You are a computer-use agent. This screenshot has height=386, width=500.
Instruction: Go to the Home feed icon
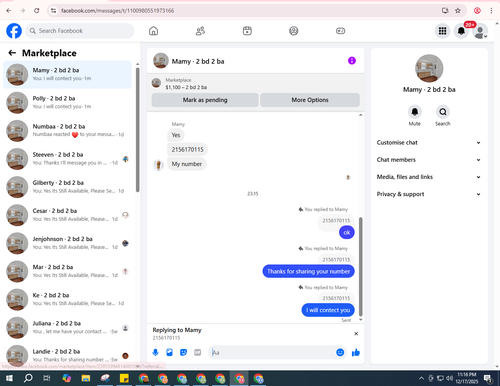click(153, 31)
